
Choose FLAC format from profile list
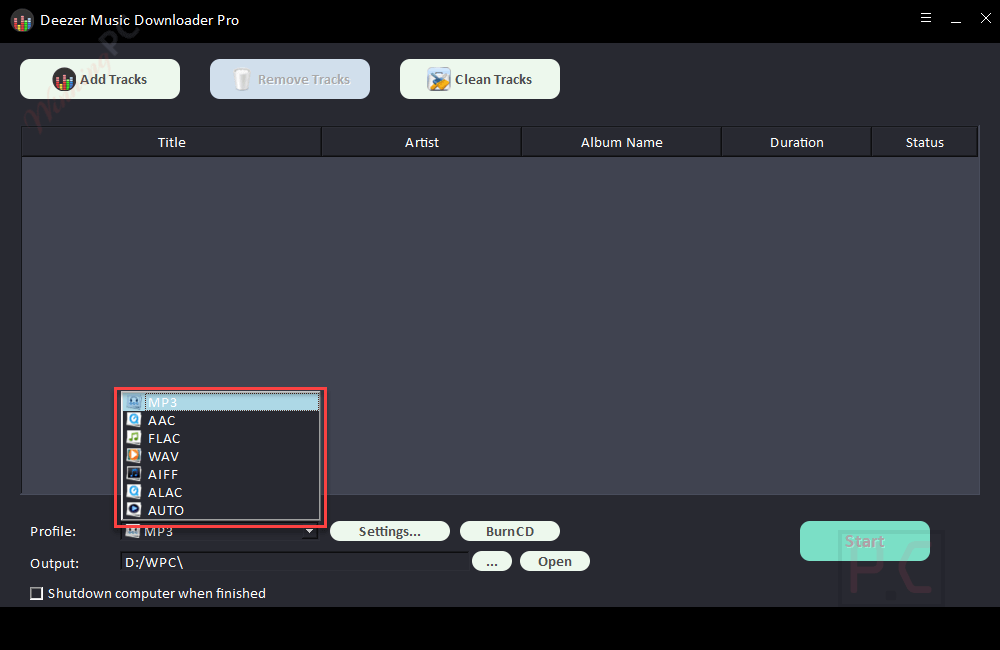pyautogui.click(x=221, y=438)
